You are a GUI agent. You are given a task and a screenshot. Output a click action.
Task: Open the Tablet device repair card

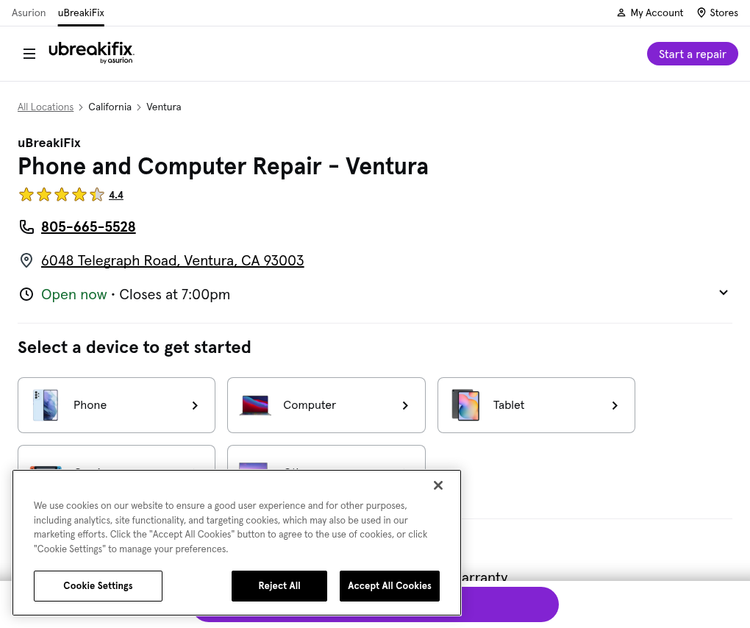(536, 405)
